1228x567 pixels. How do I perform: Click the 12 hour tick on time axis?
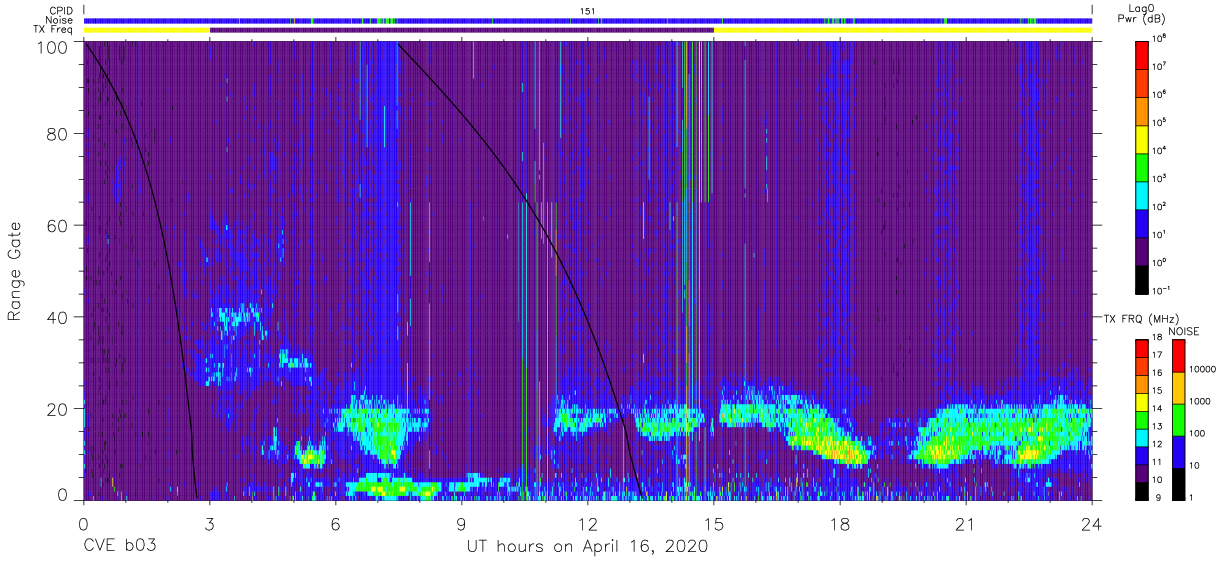click(588, 525)
